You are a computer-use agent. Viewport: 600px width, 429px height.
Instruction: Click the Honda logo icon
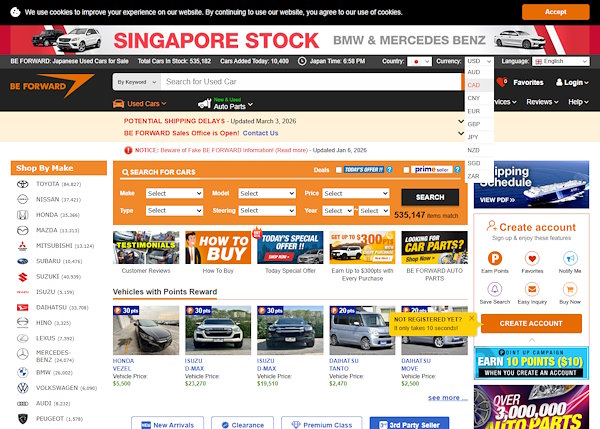pyautogui.click(x=23, y=215)
